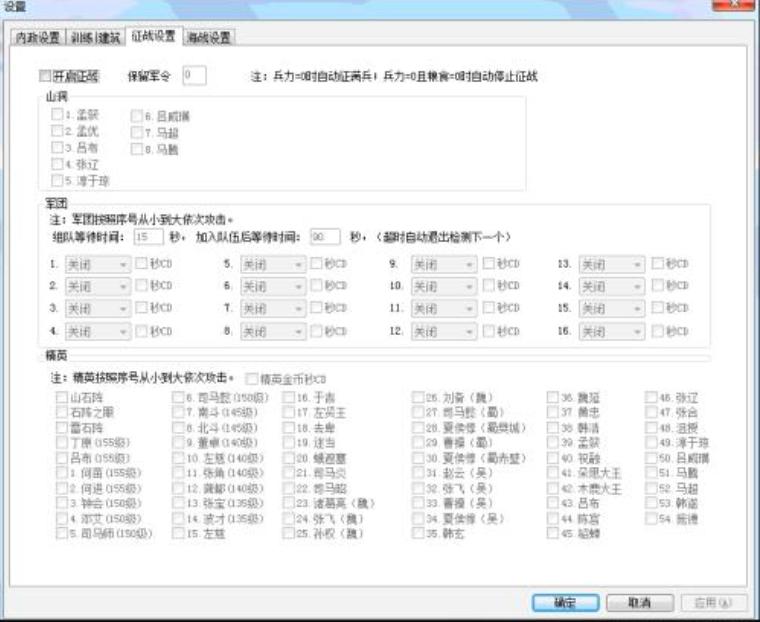The image size is (760, 622).
Task: Tick 山洞 option 6. 吕威璜
Action: 137,116
